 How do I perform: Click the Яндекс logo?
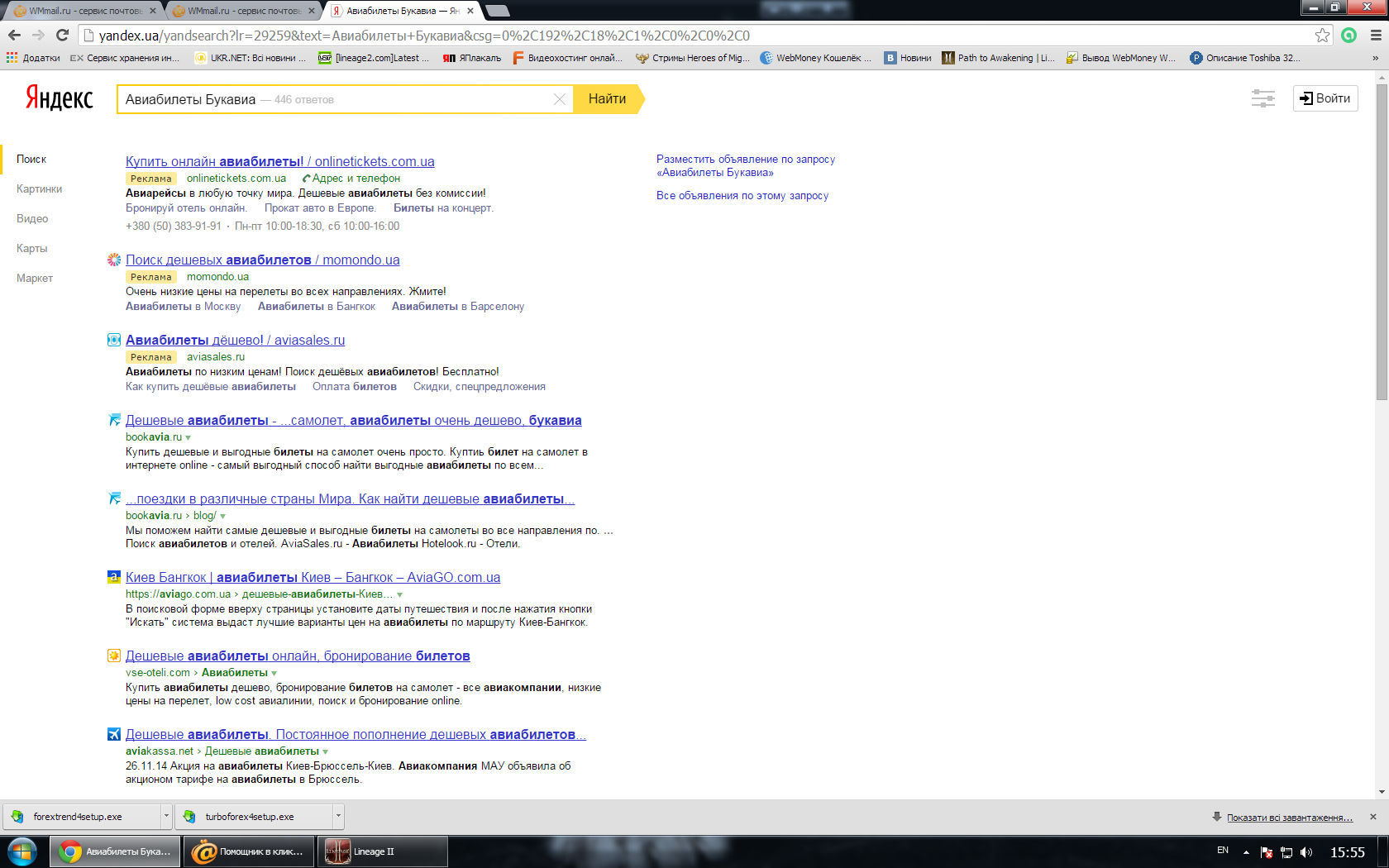[60, 98]
